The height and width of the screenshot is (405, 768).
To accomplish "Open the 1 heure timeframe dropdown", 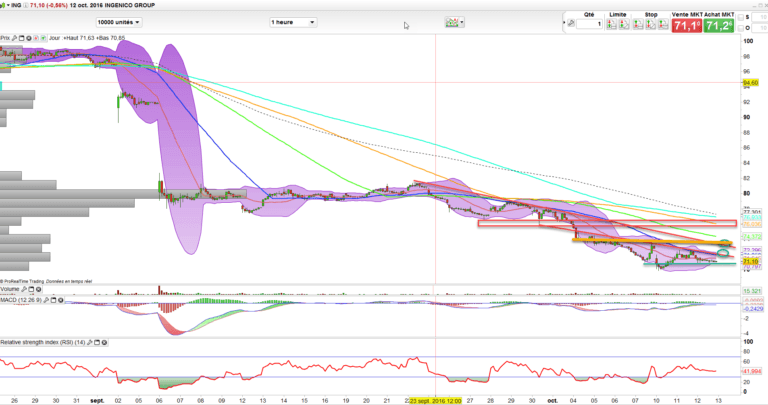I will (293, 21).
